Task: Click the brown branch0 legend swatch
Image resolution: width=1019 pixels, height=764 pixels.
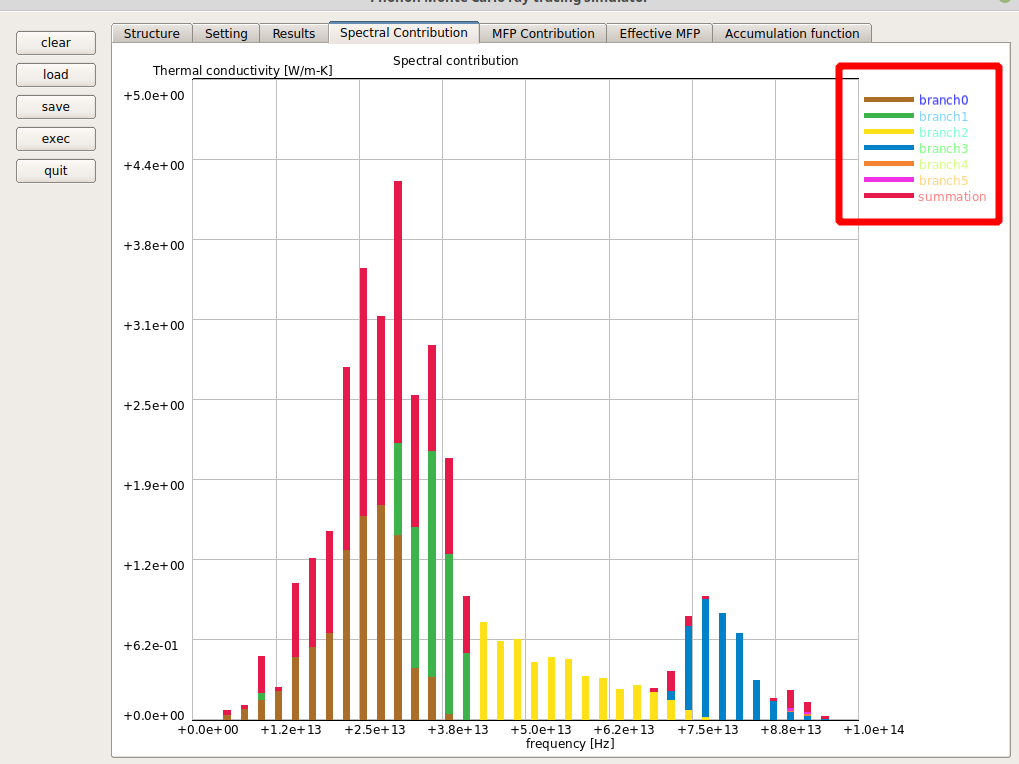Action: (888, 99)
